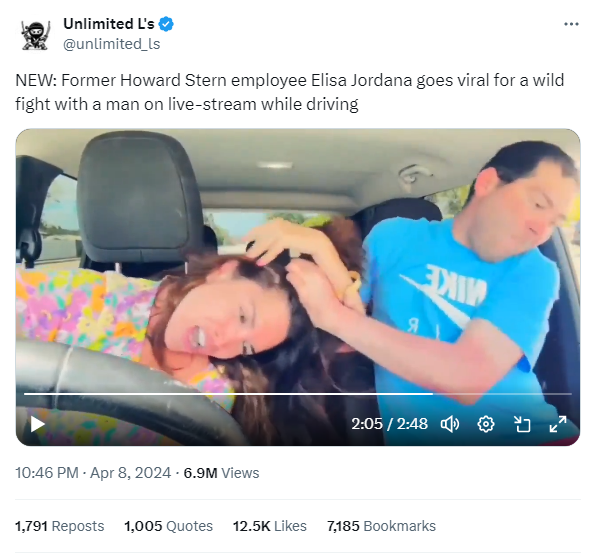View the 1,791 Reposts list
Image resolution: width=592 pixels, height=557 pixels.
click(x=59, y=526)
